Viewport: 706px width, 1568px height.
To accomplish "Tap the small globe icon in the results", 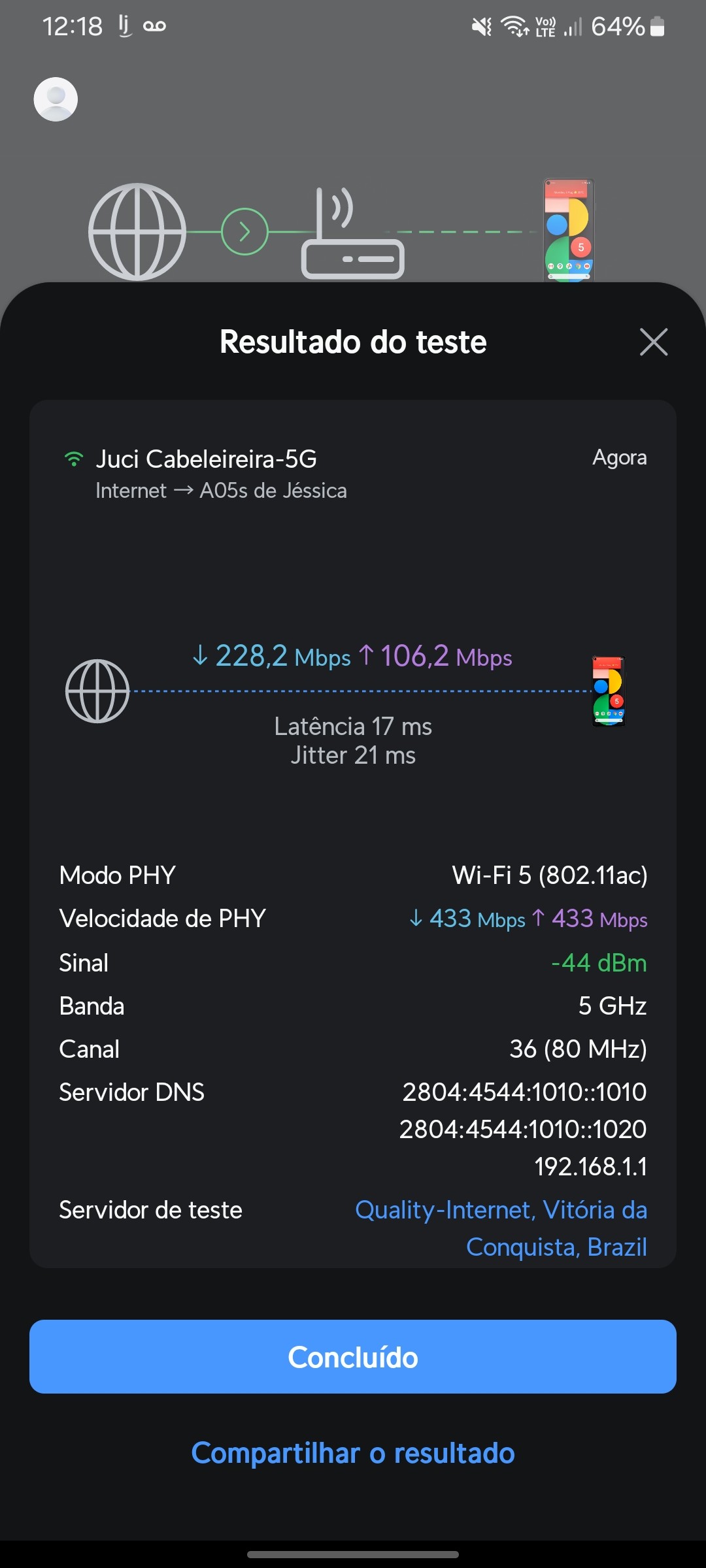I will coord(97,691).
